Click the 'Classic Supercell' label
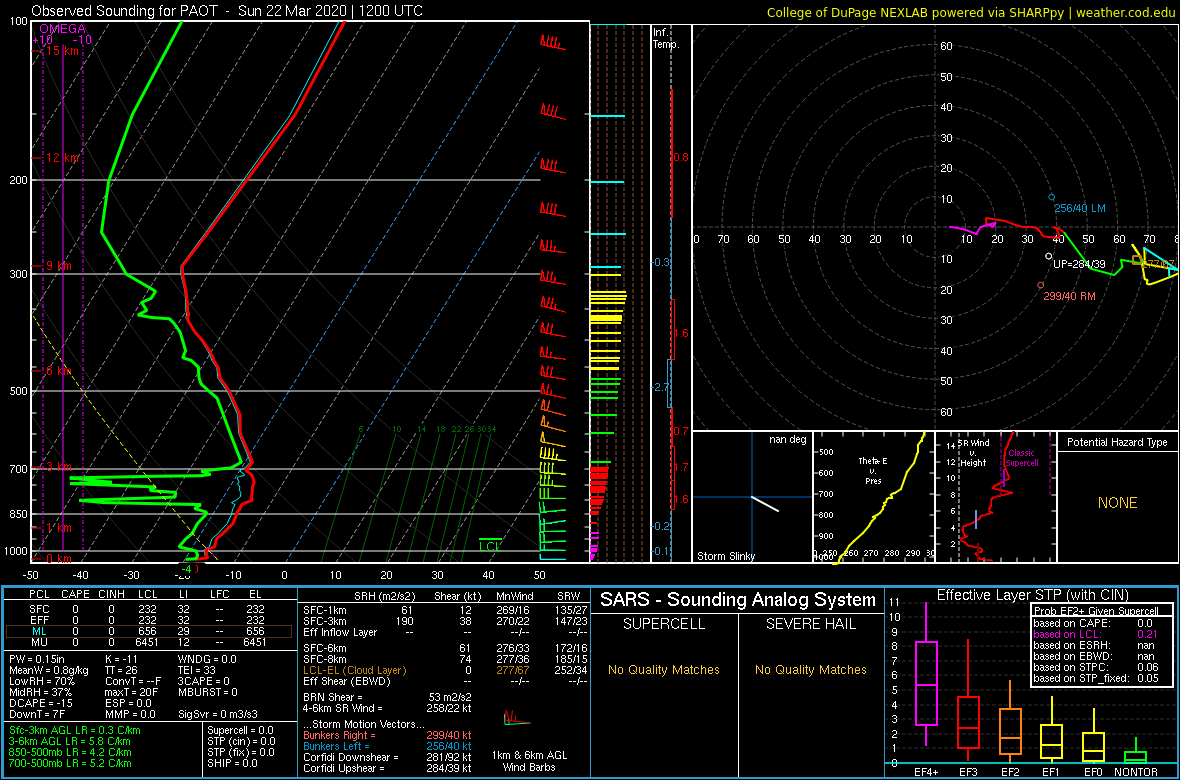The height and width of the screenshot is (780, 1180). (x=1022, y=458)
